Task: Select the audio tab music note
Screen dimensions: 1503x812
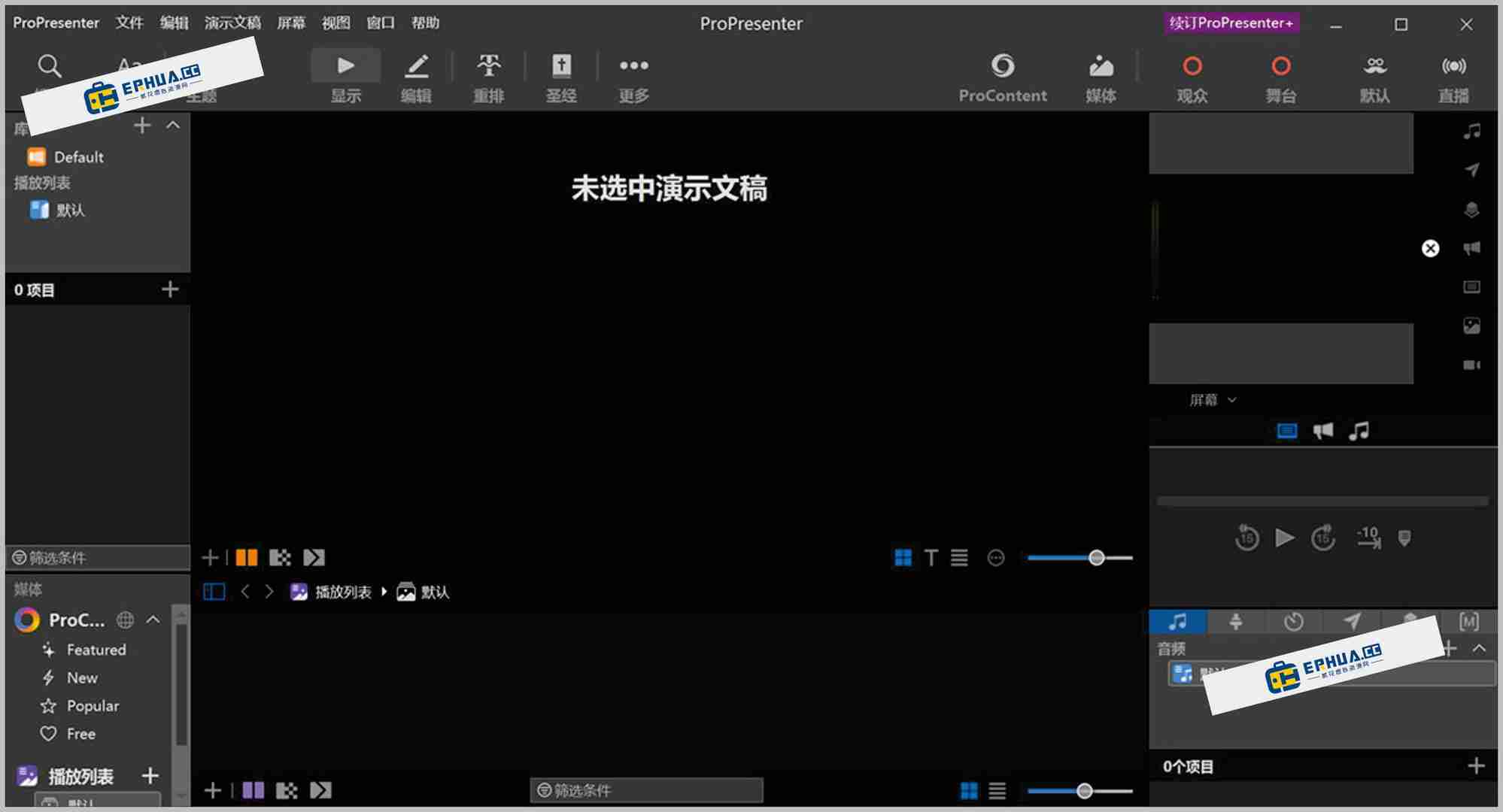Action: (x=1178, y=622)
